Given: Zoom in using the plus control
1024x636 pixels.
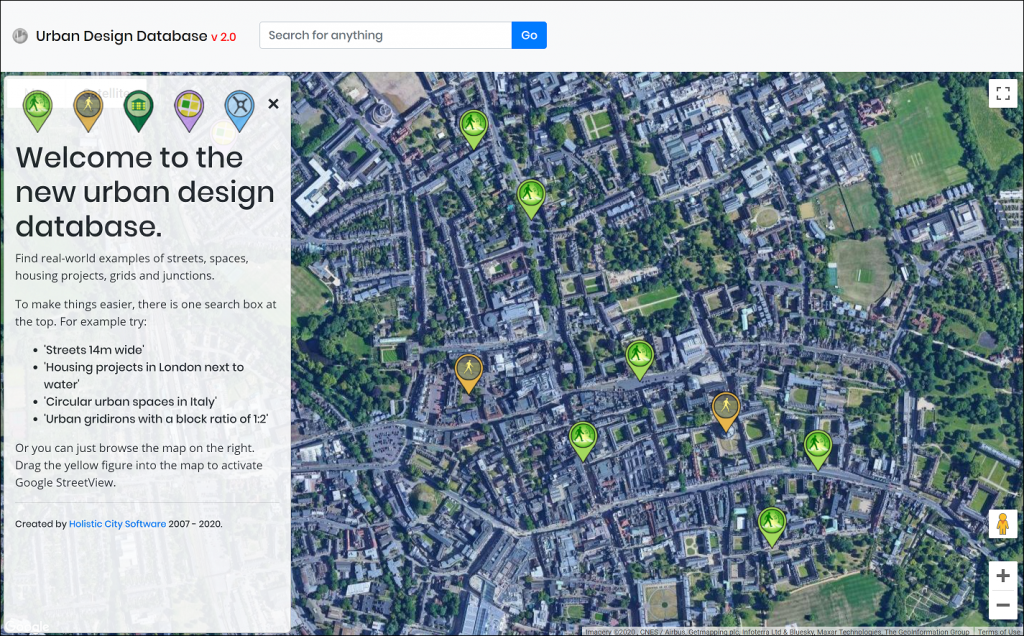Looking at the screenshot, I should 1002,575.
